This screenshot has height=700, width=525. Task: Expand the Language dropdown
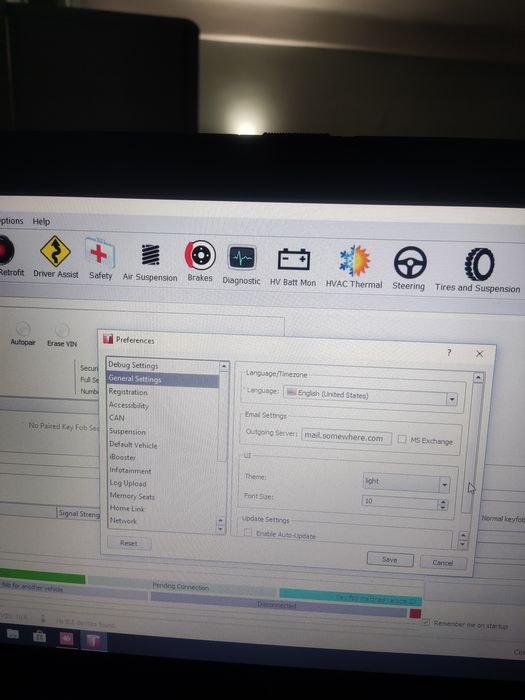click(x=451, y=399)
